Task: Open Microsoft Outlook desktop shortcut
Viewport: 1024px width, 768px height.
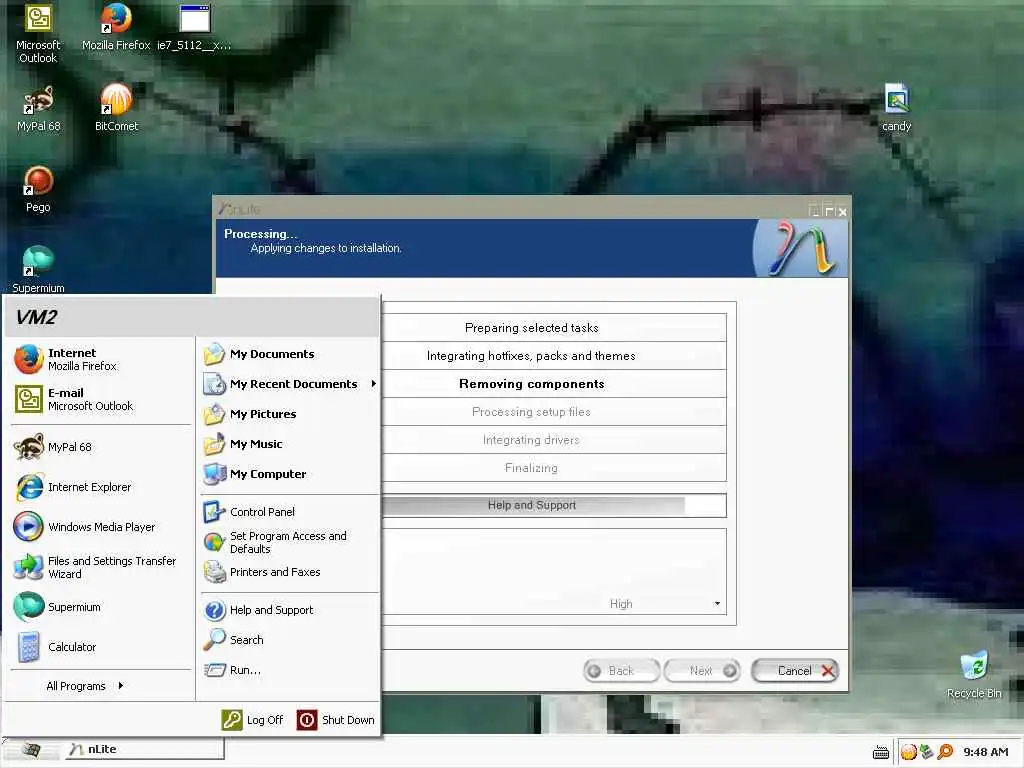Action: [x=38, y=33]
